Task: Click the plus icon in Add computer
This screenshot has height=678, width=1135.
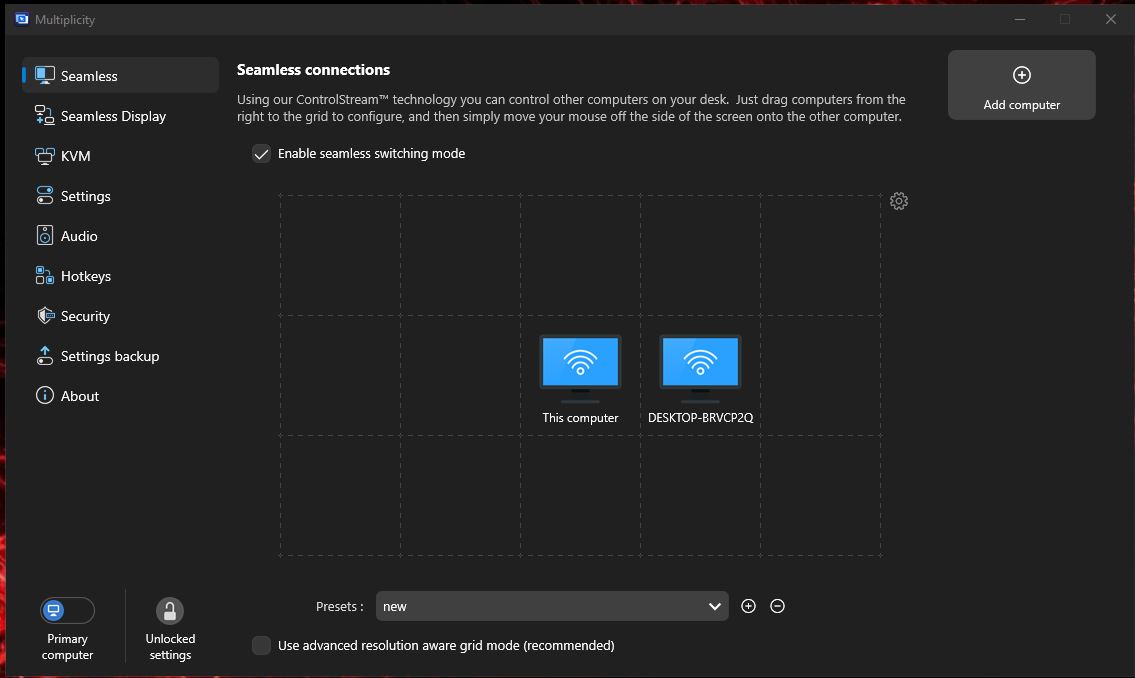Action: pyautogui.click(x=1021, y=75)
